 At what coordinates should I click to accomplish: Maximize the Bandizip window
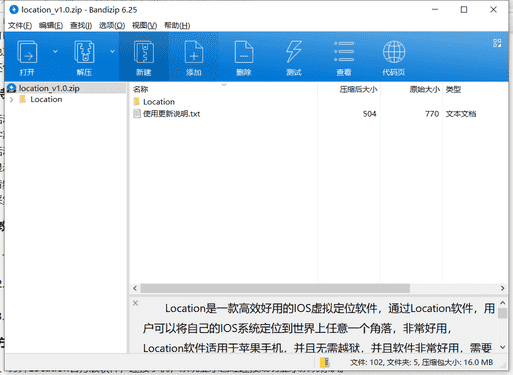coord(464,10)
